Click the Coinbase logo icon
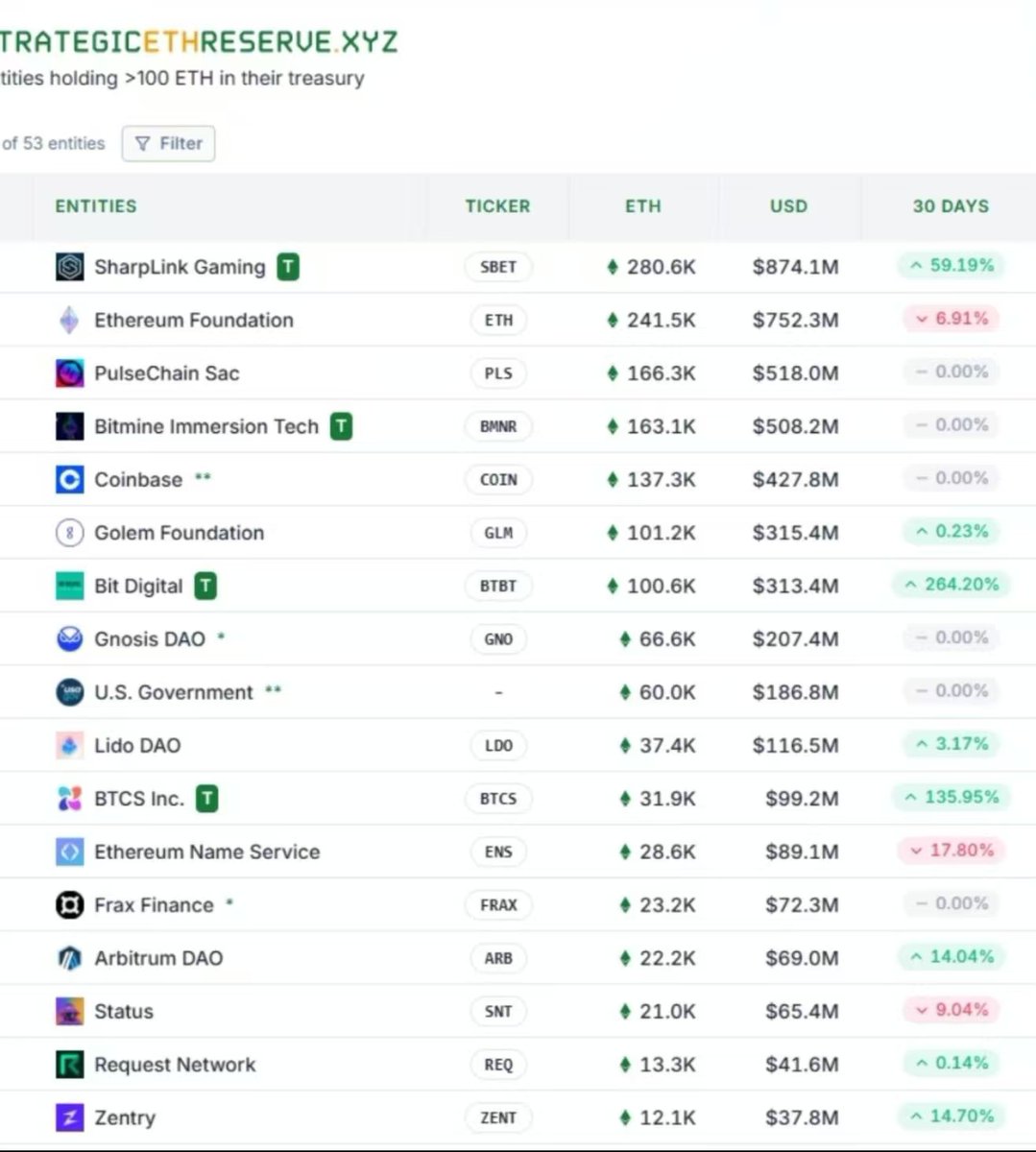This screenshot has height=1152, width=1036. coord(69,480)
